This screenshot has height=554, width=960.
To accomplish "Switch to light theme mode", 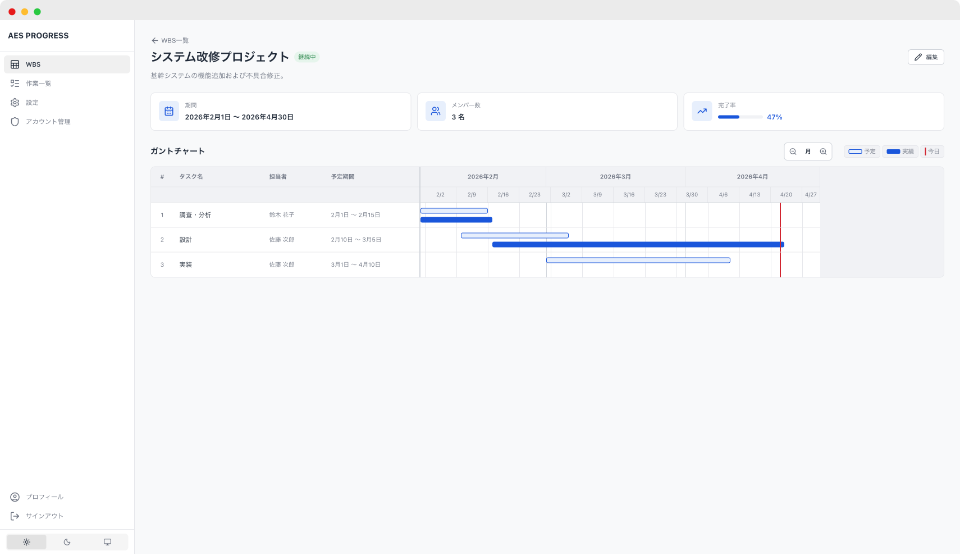I will click(x=26, y=542).
